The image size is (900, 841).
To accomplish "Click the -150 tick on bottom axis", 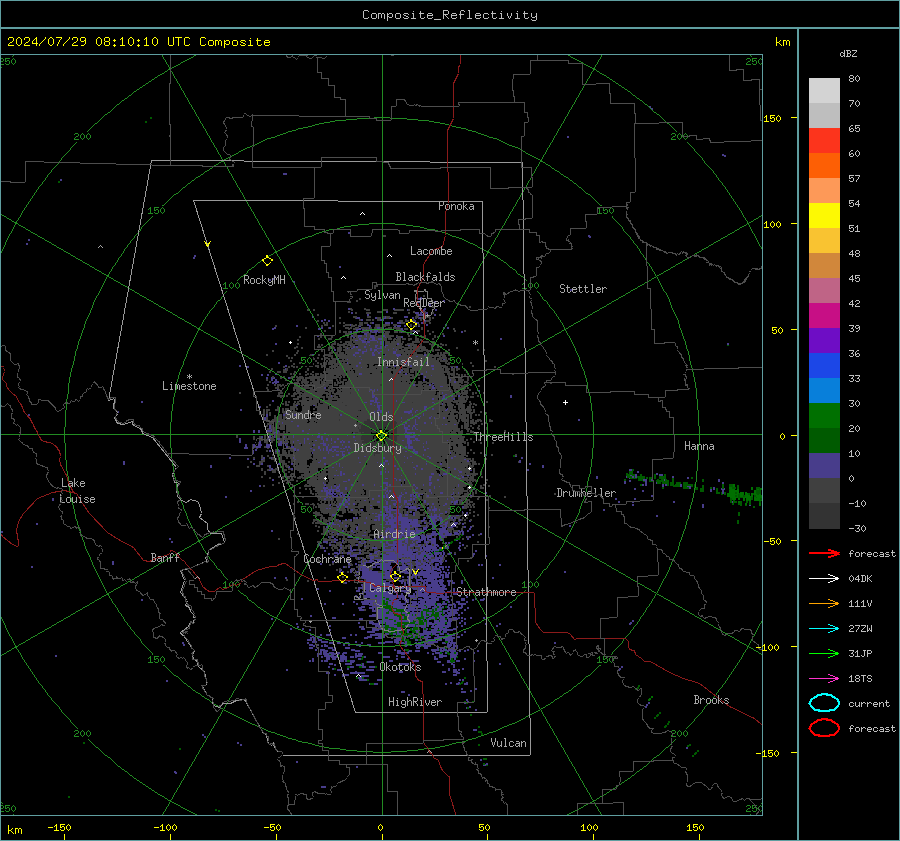I will click(59, 827).
